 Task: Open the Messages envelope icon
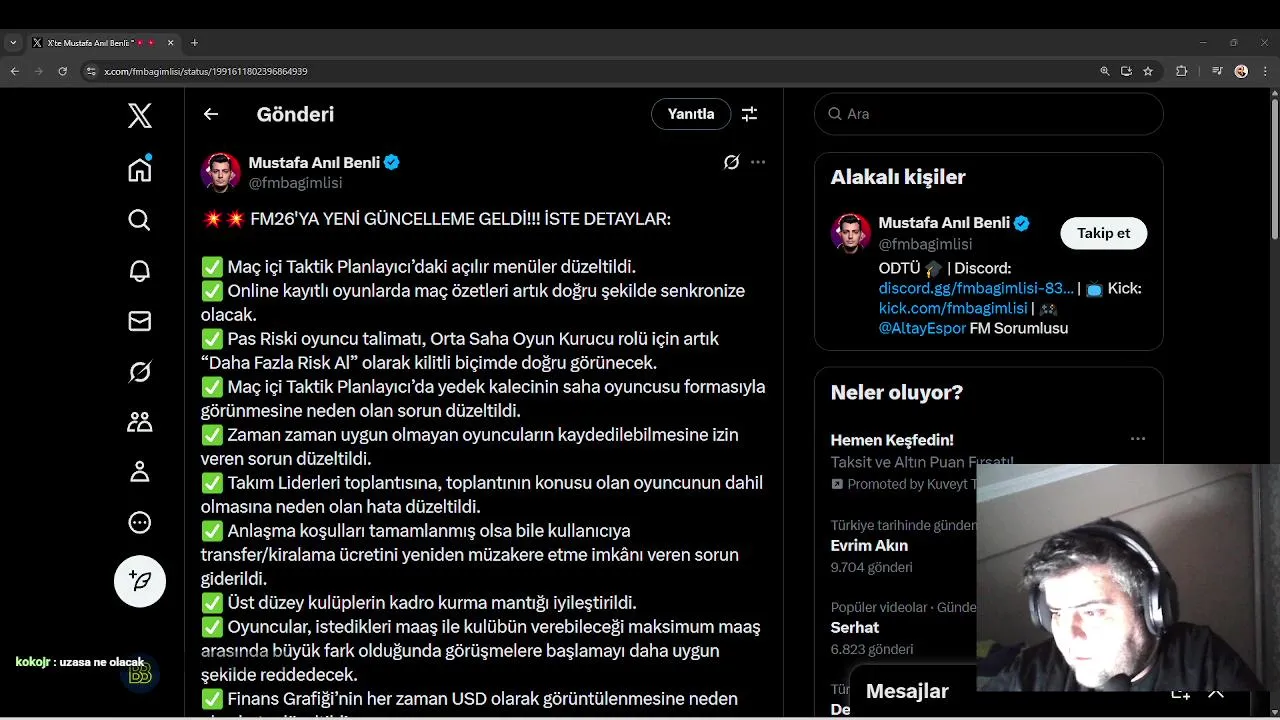140,321
